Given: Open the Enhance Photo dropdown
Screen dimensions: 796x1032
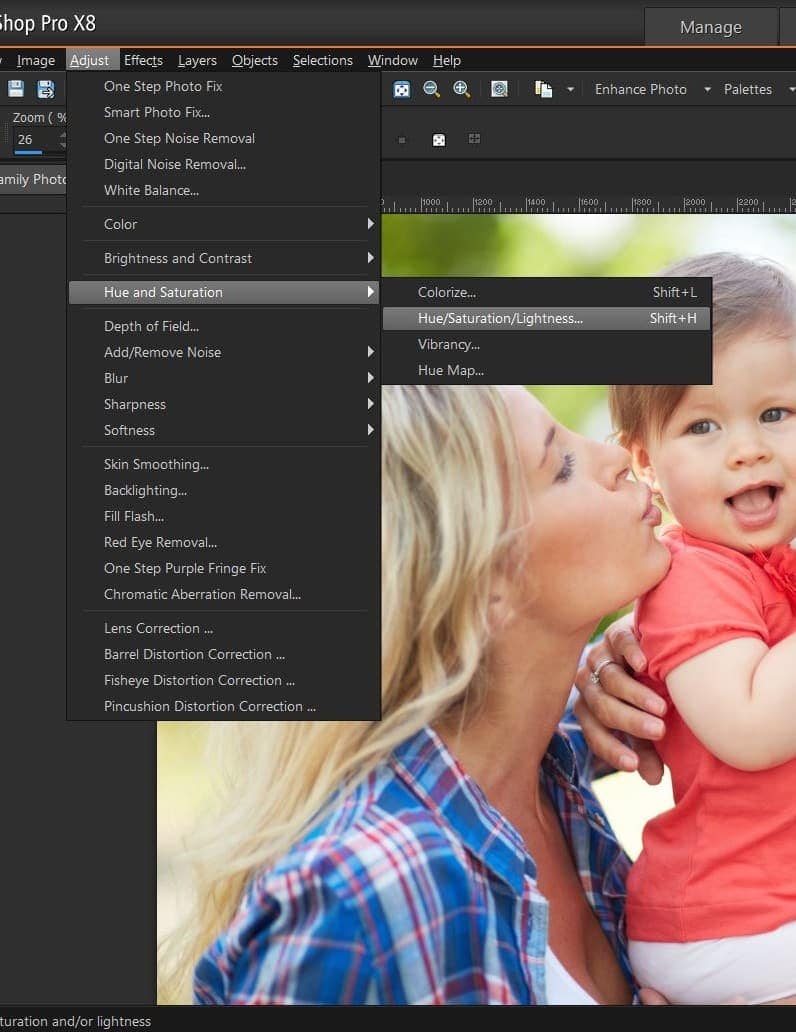Looking at the screenshot, I should pyautogui.click(x=651, y=89).
